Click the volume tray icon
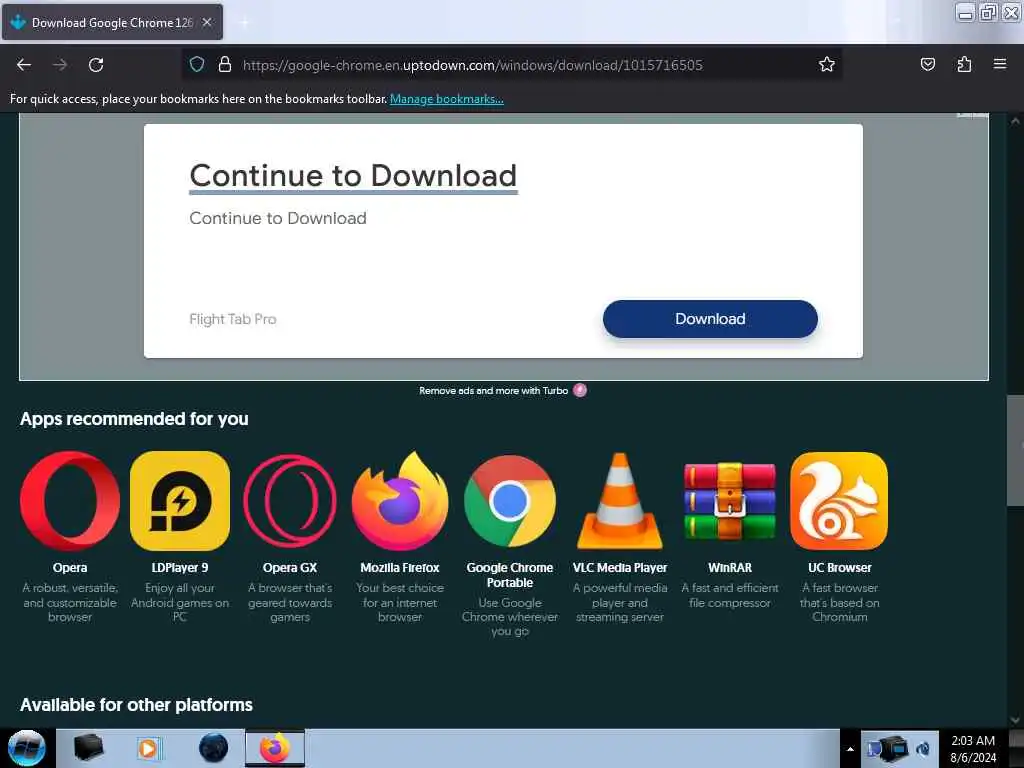This screenshot has width=1024, height=768. [x=923, y=749]
